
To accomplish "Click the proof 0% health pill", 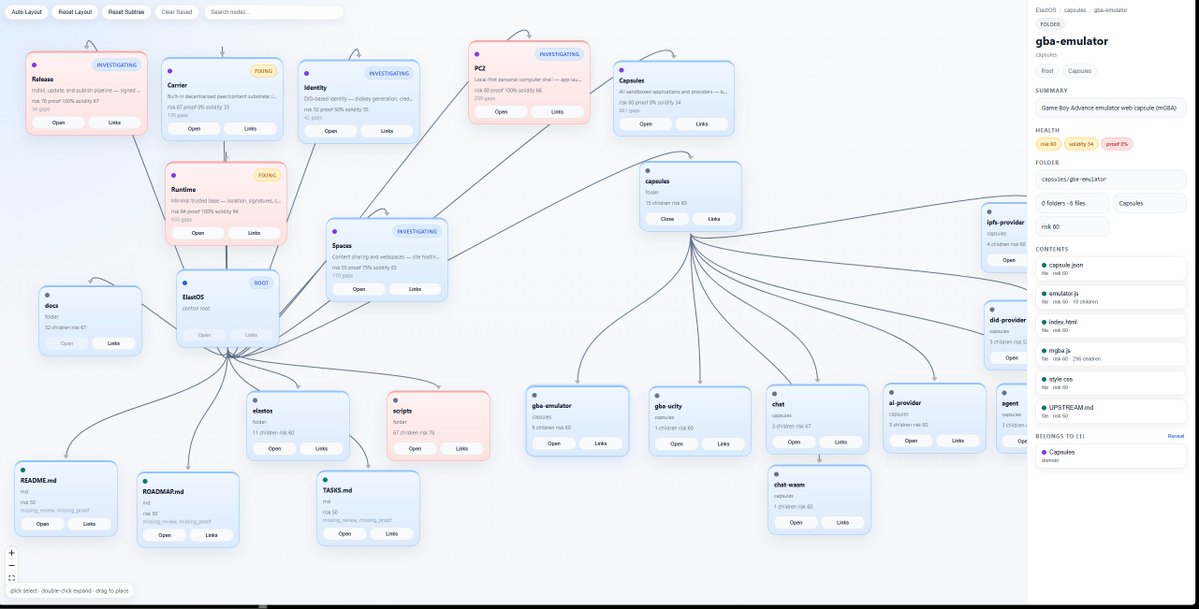I will (1116, 144).
